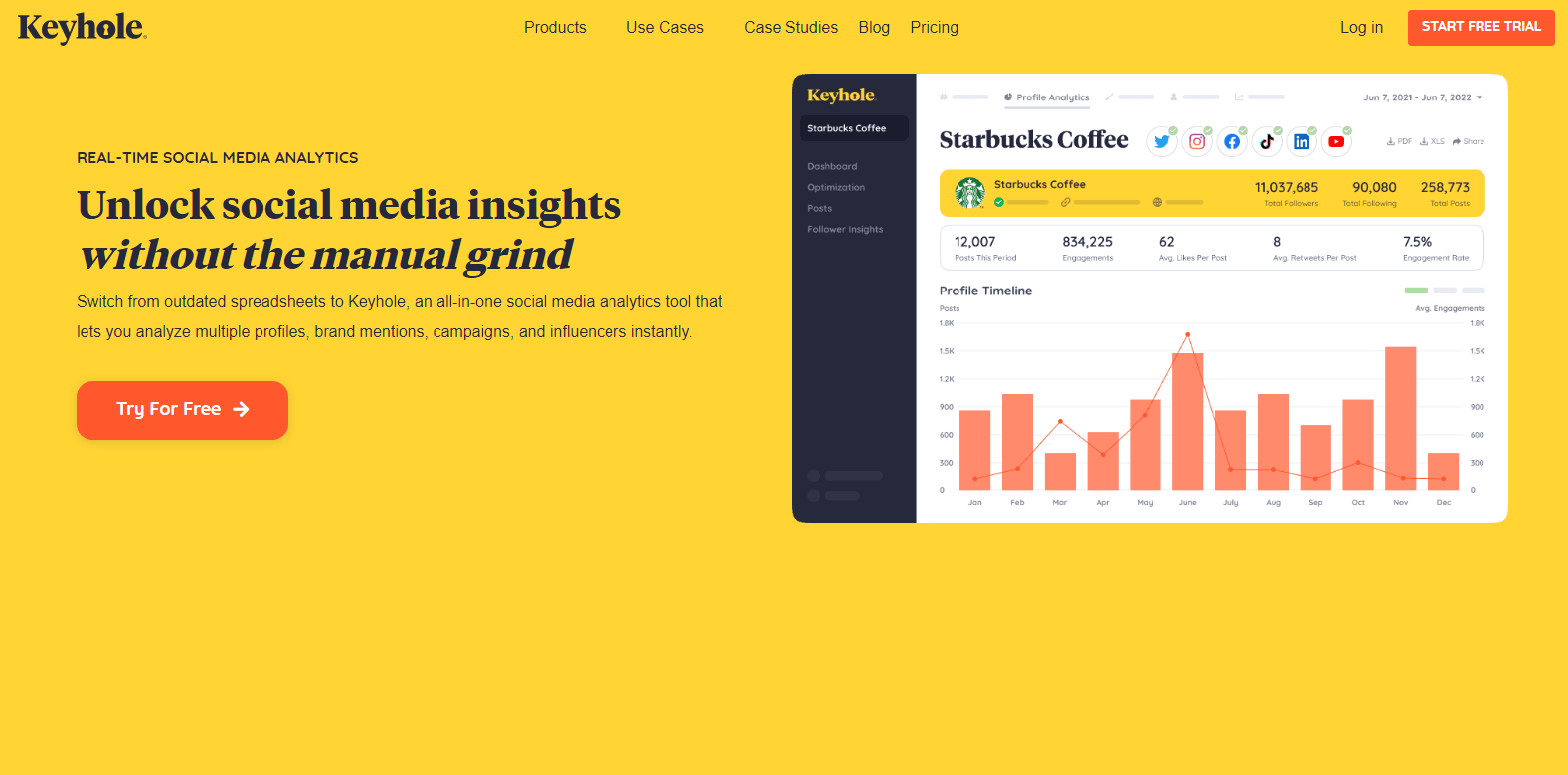The height and width of the screenshot is (775, 1568).
Task: Click the Nov bar in Profile Timeline chart
Action: 1400,419
